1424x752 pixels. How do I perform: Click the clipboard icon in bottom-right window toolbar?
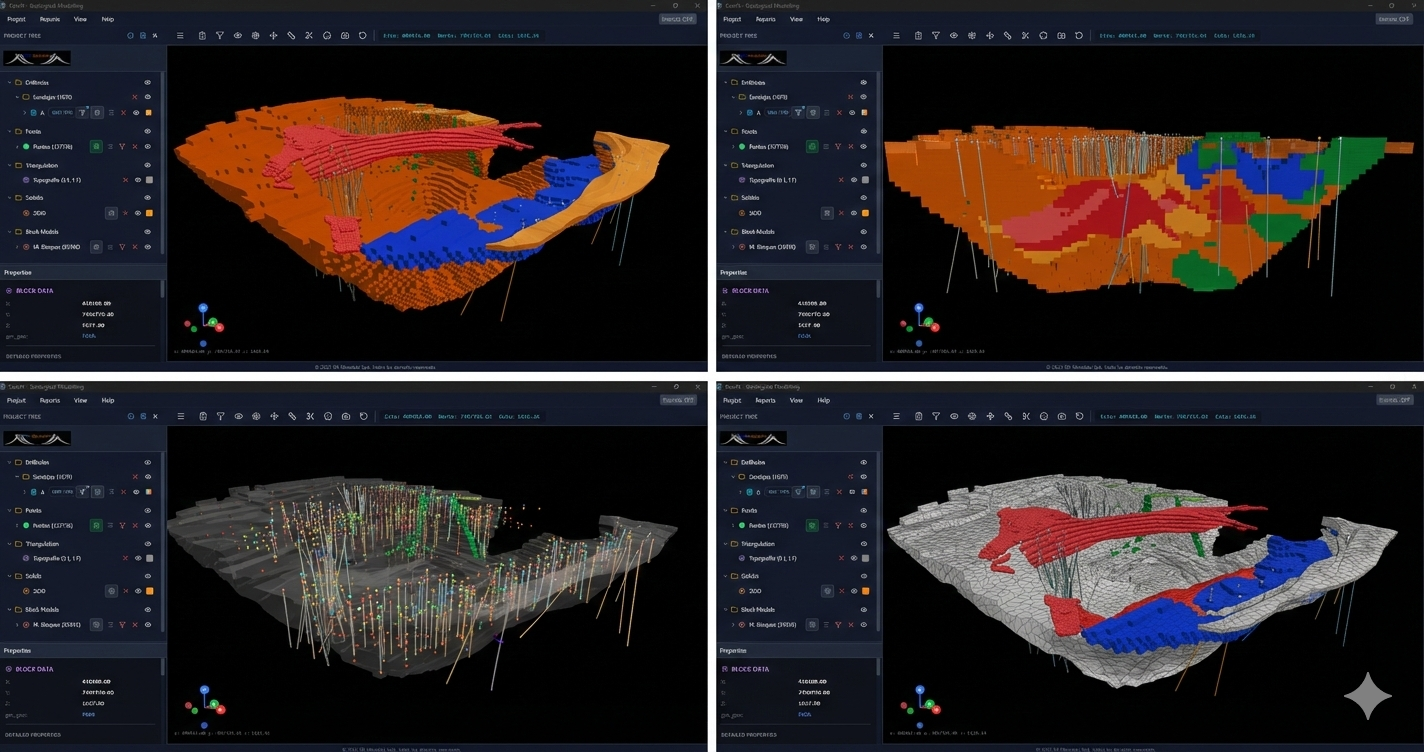(918, 416)
